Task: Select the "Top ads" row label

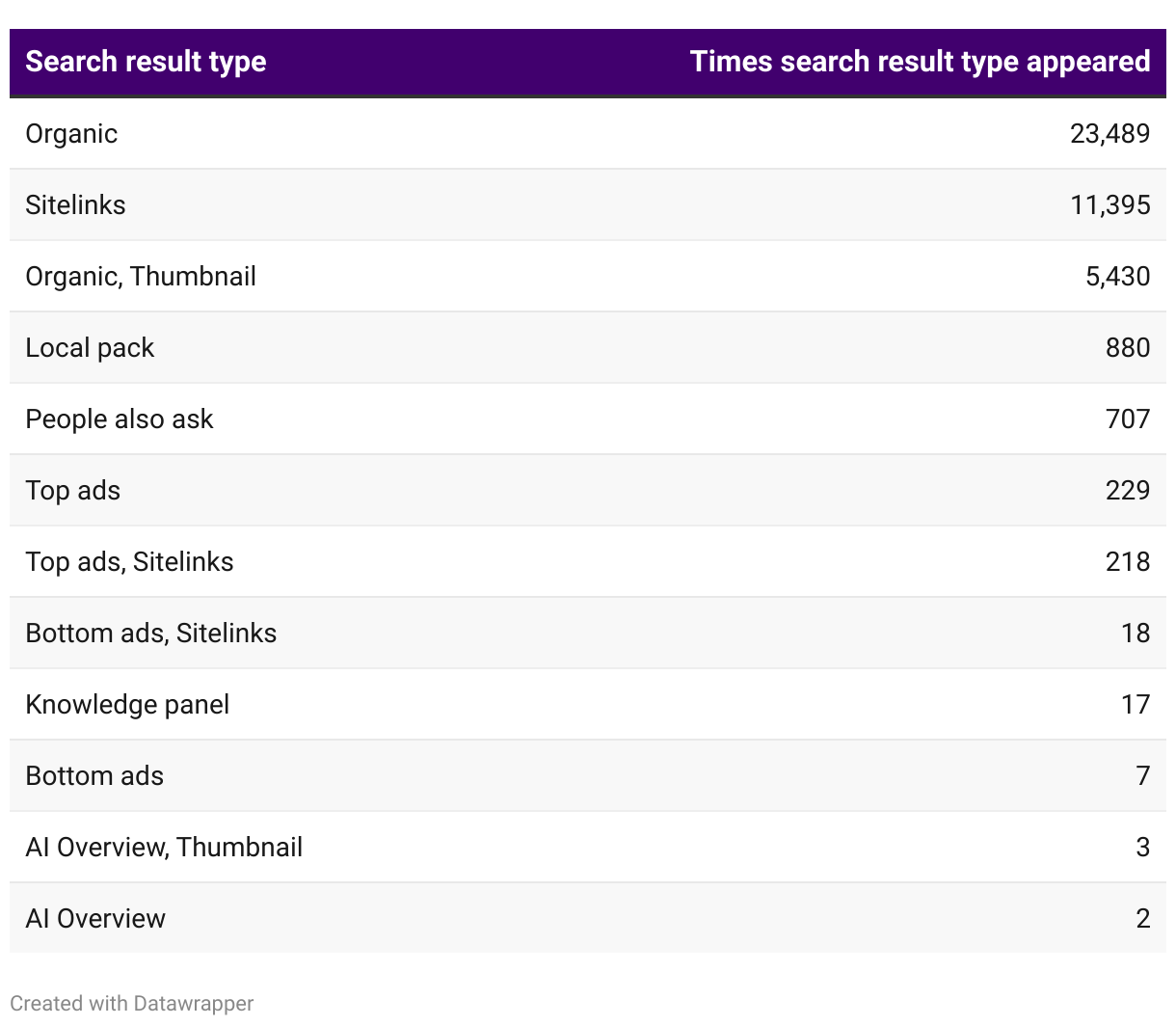Action: click(73, 490)
